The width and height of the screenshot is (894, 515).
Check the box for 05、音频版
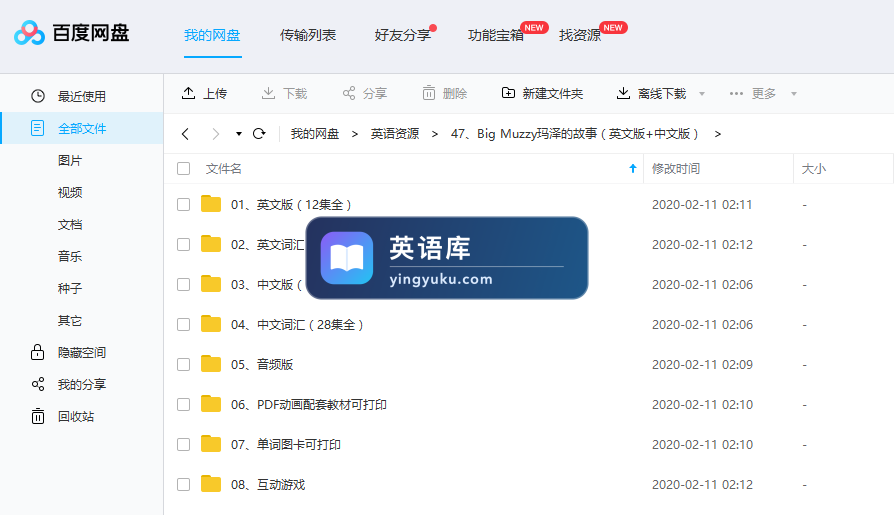(184, 364)
